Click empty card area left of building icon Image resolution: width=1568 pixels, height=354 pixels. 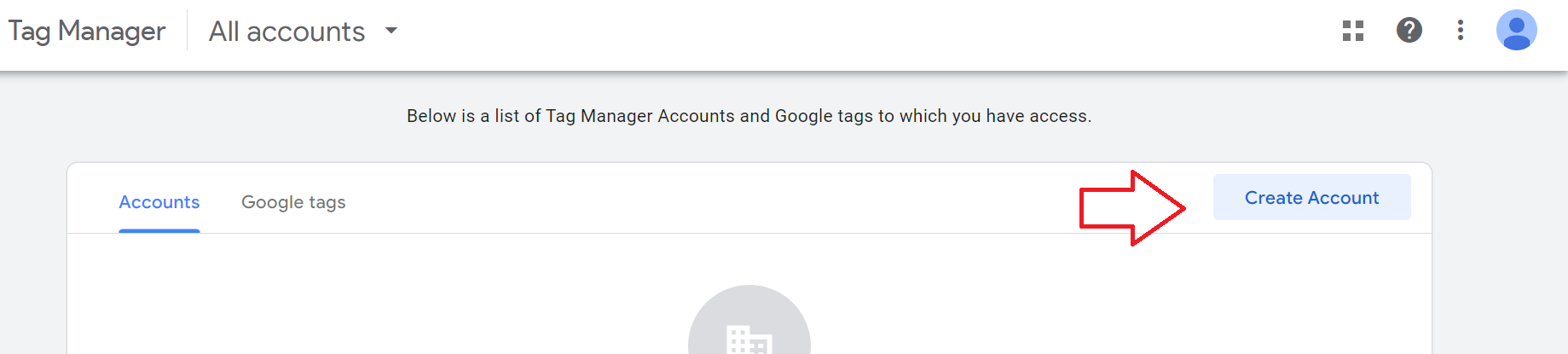tap(375, 299)
